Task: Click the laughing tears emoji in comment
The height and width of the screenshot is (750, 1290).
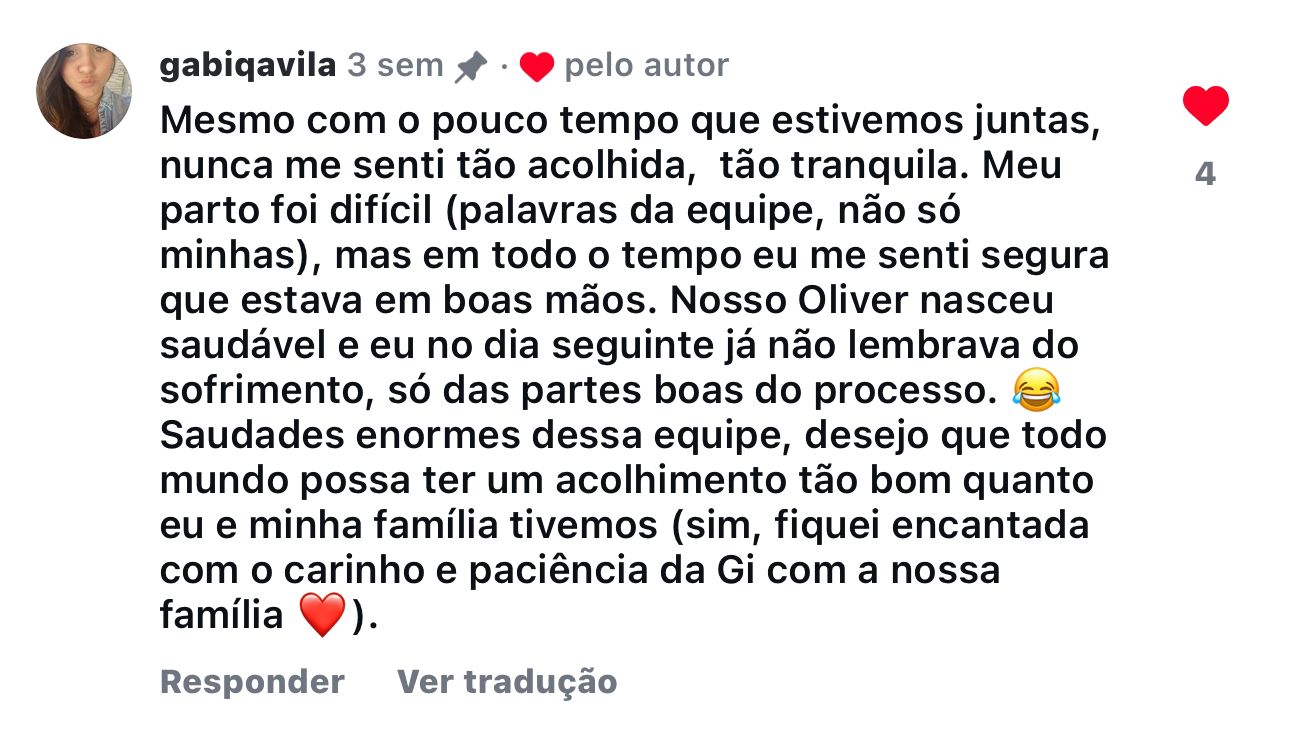Action: tap(1035, 389)
